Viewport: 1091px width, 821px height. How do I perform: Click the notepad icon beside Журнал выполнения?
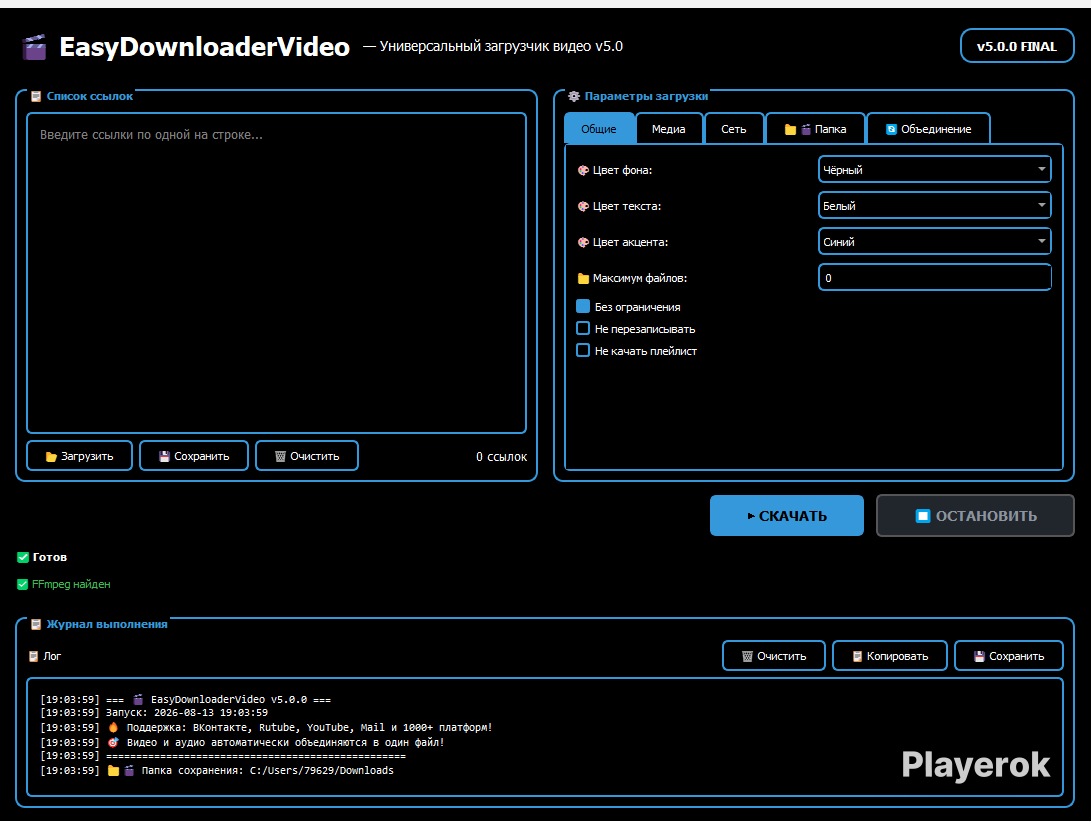point(36,625)
